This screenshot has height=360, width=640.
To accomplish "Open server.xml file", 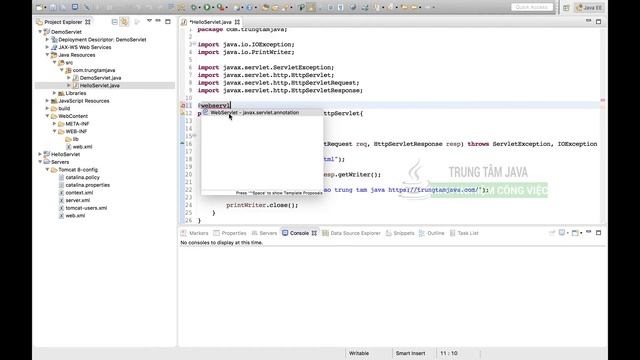I will (78, 200).
